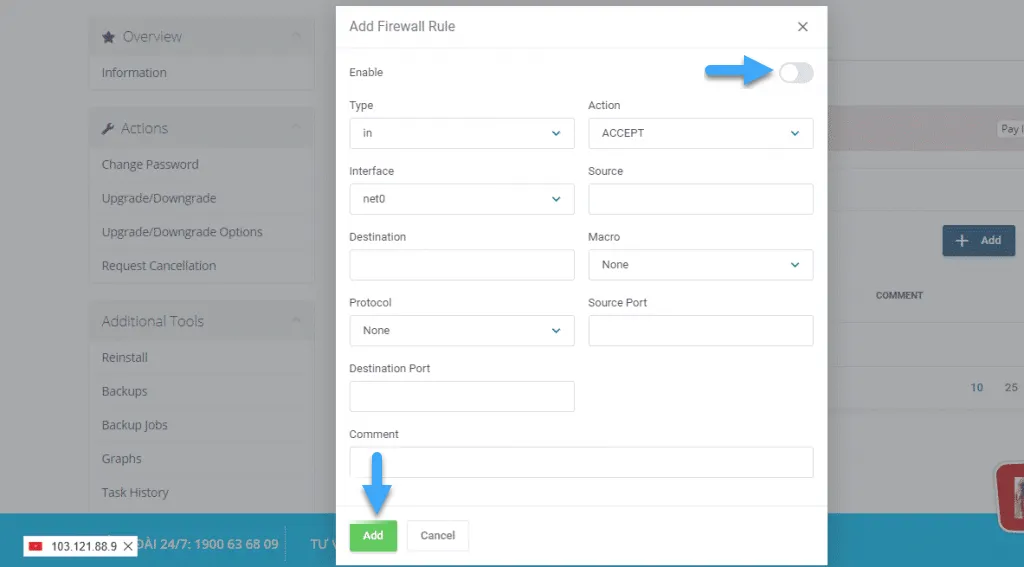Open the Protocol dropdown set to None
1024x567 pixels.
tap(462, 331)
